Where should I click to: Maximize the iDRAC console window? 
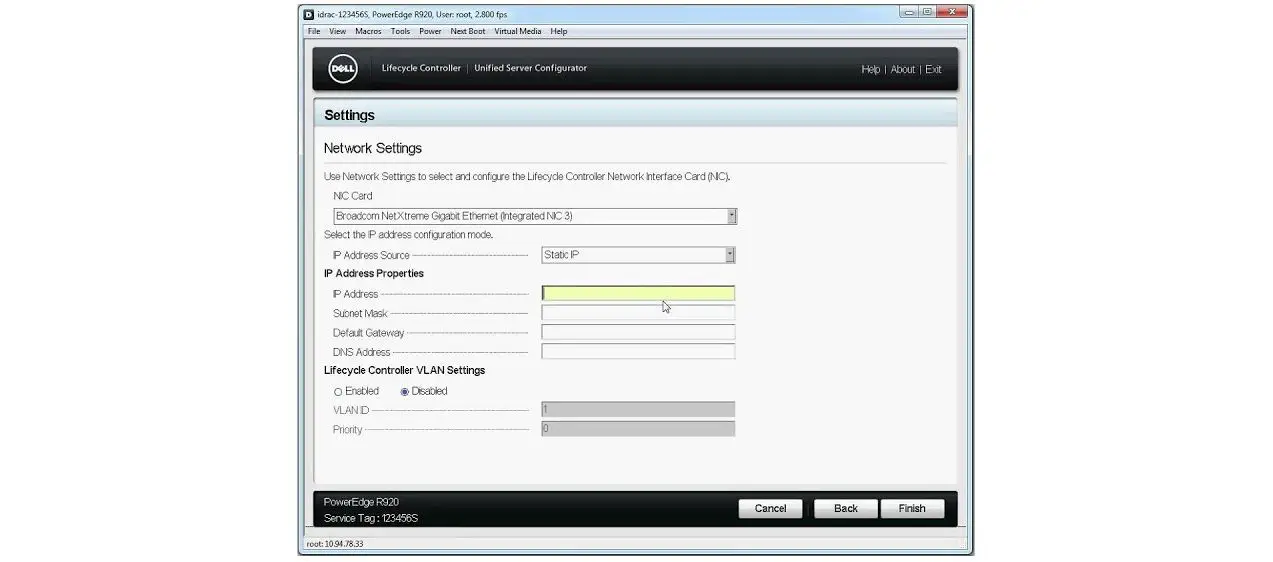(x=928, y=12)
